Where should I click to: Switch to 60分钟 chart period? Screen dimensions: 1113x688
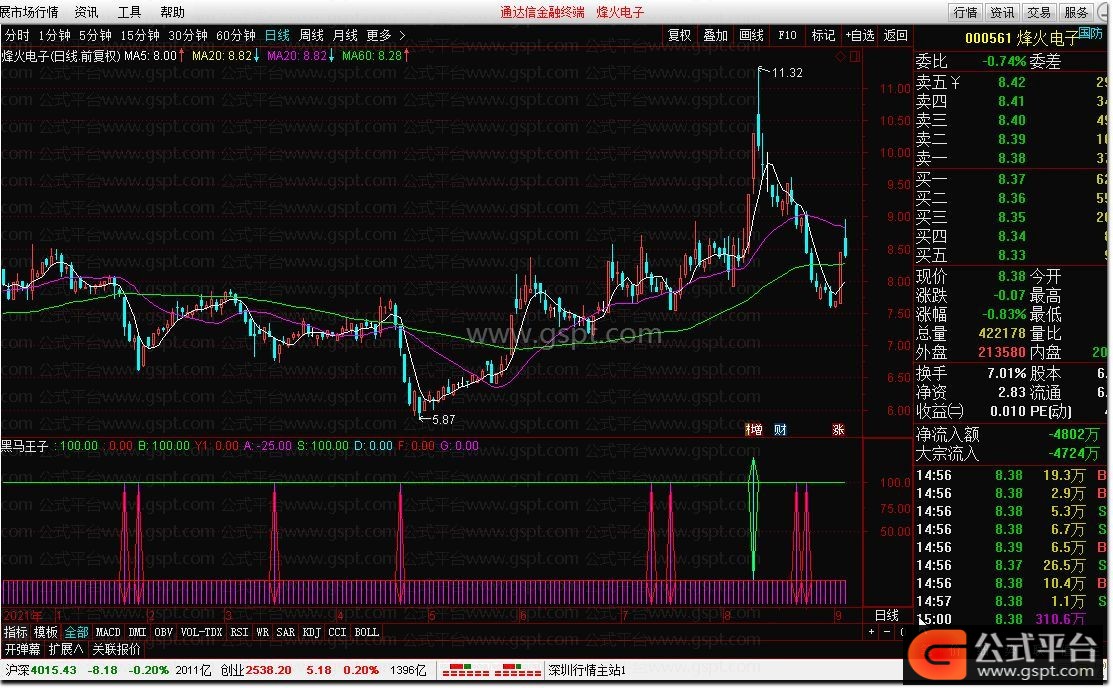(236, 35)
